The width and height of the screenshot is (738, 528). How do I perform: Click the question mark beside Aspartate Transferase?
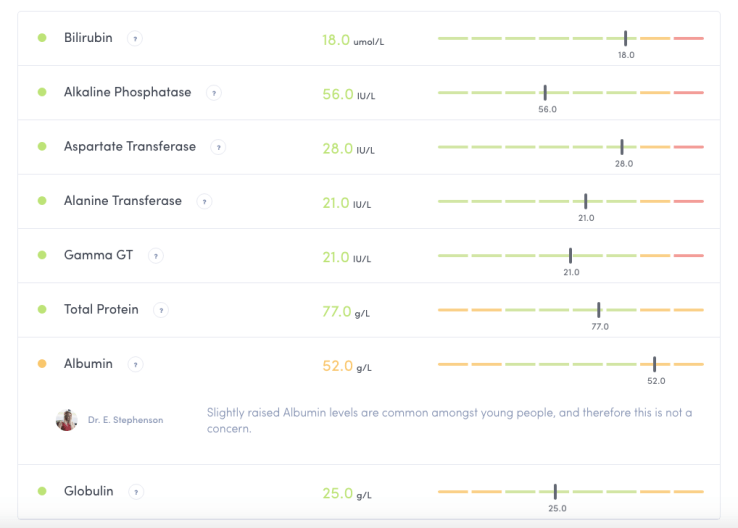tap(219, 147)
